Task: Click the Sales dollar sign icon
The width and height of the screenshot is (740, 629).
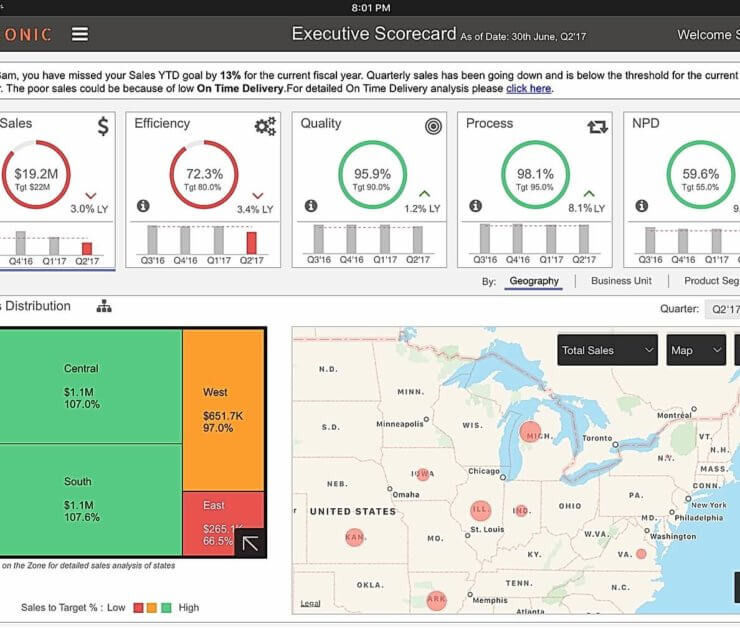Action: pos(103,126)
